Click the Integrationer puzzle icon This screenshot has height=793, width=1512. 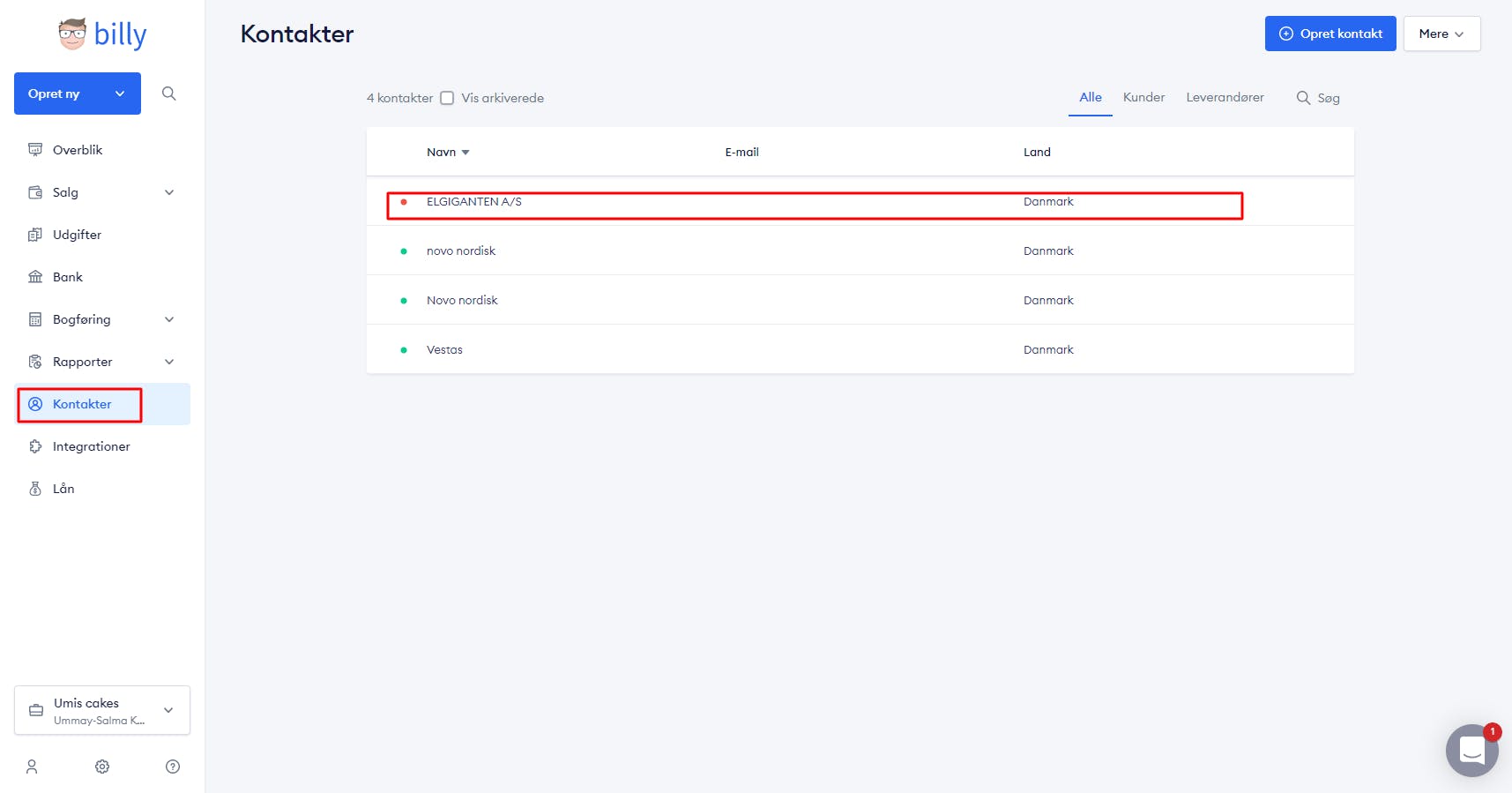click(x=35, y=446)
